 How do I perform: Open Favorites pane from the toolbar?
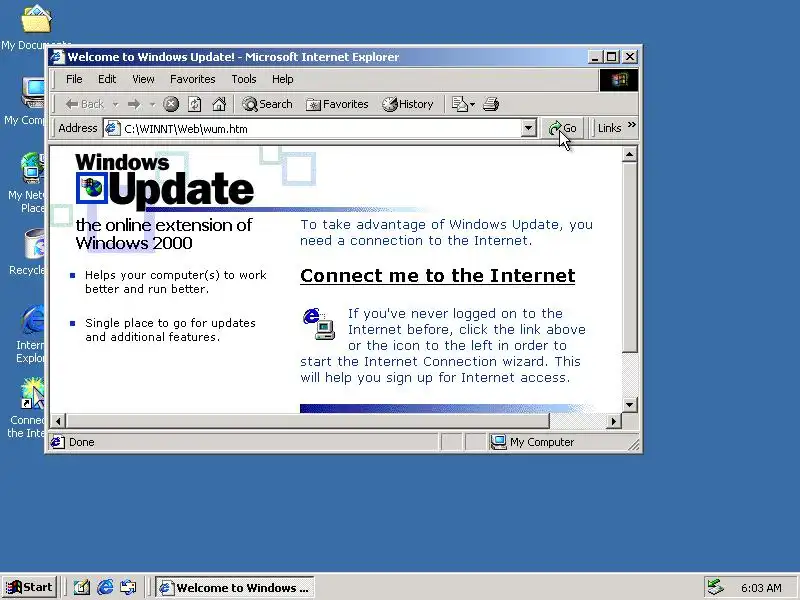pyautogui.click(x=337, y=104)
